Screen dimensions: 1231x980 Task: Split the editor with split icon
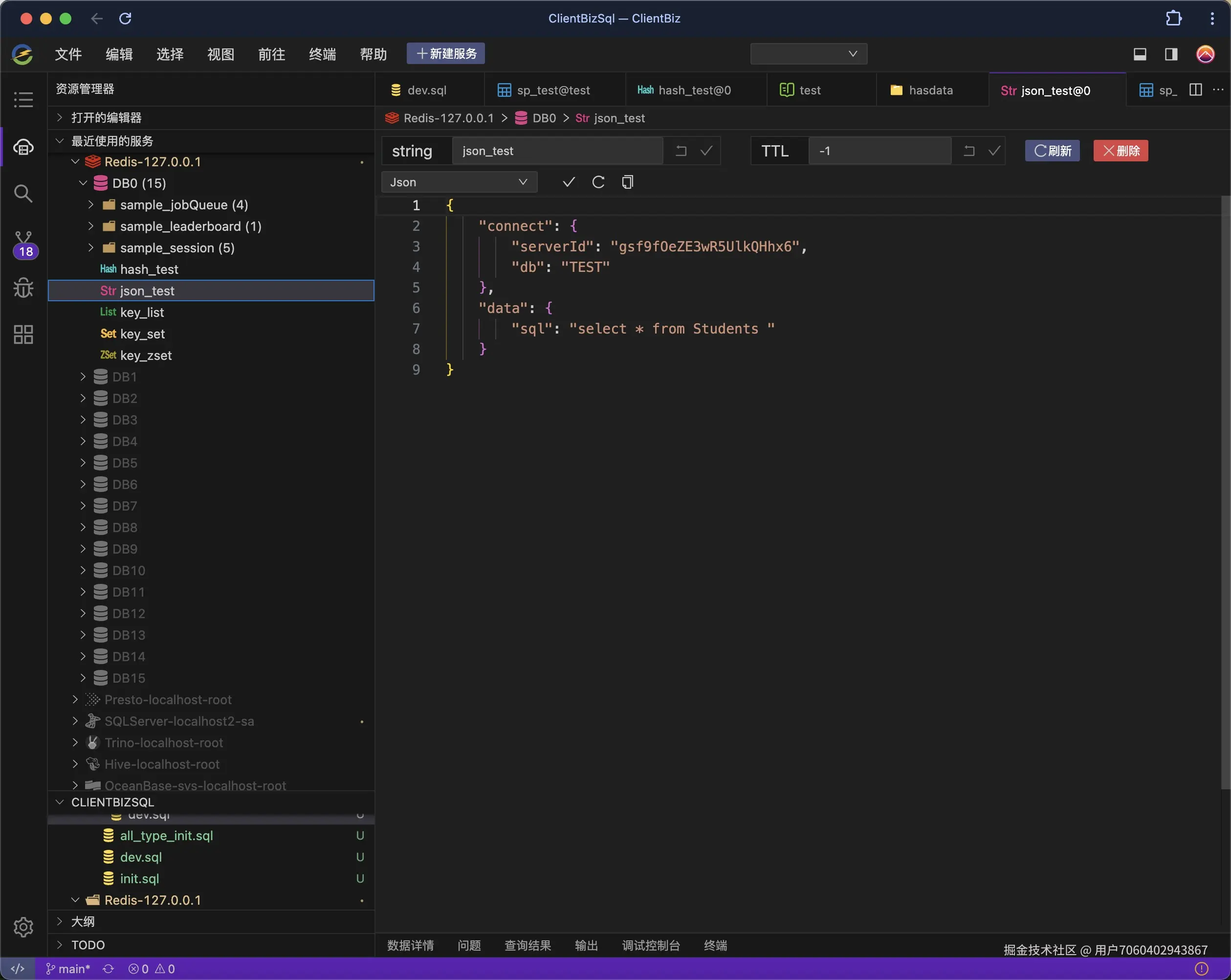point(1196,89)
